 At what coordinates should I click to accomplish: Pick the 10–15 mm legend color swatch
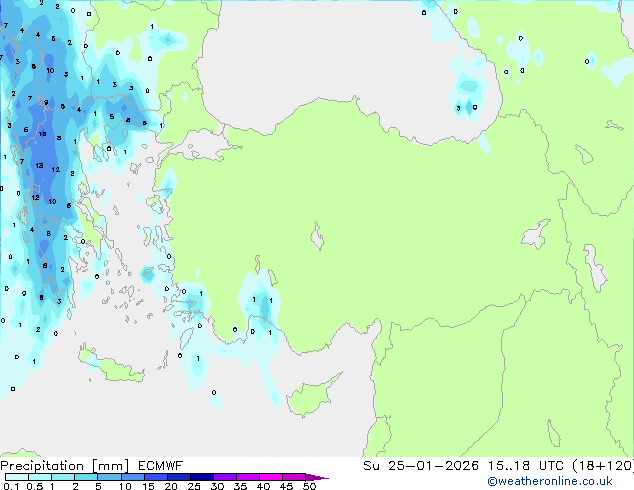pyautogui.click(x=132, y=477)
